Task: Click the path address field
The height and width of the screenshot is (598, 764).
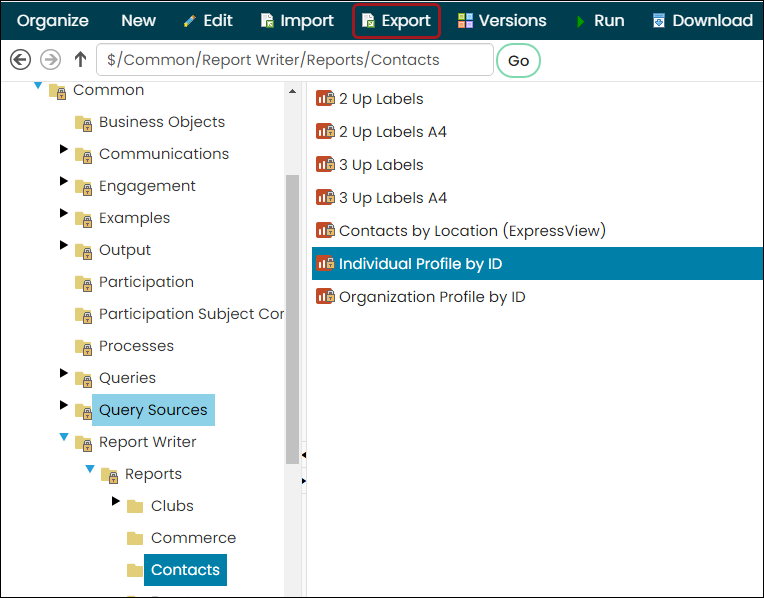Action: [295, 60]
